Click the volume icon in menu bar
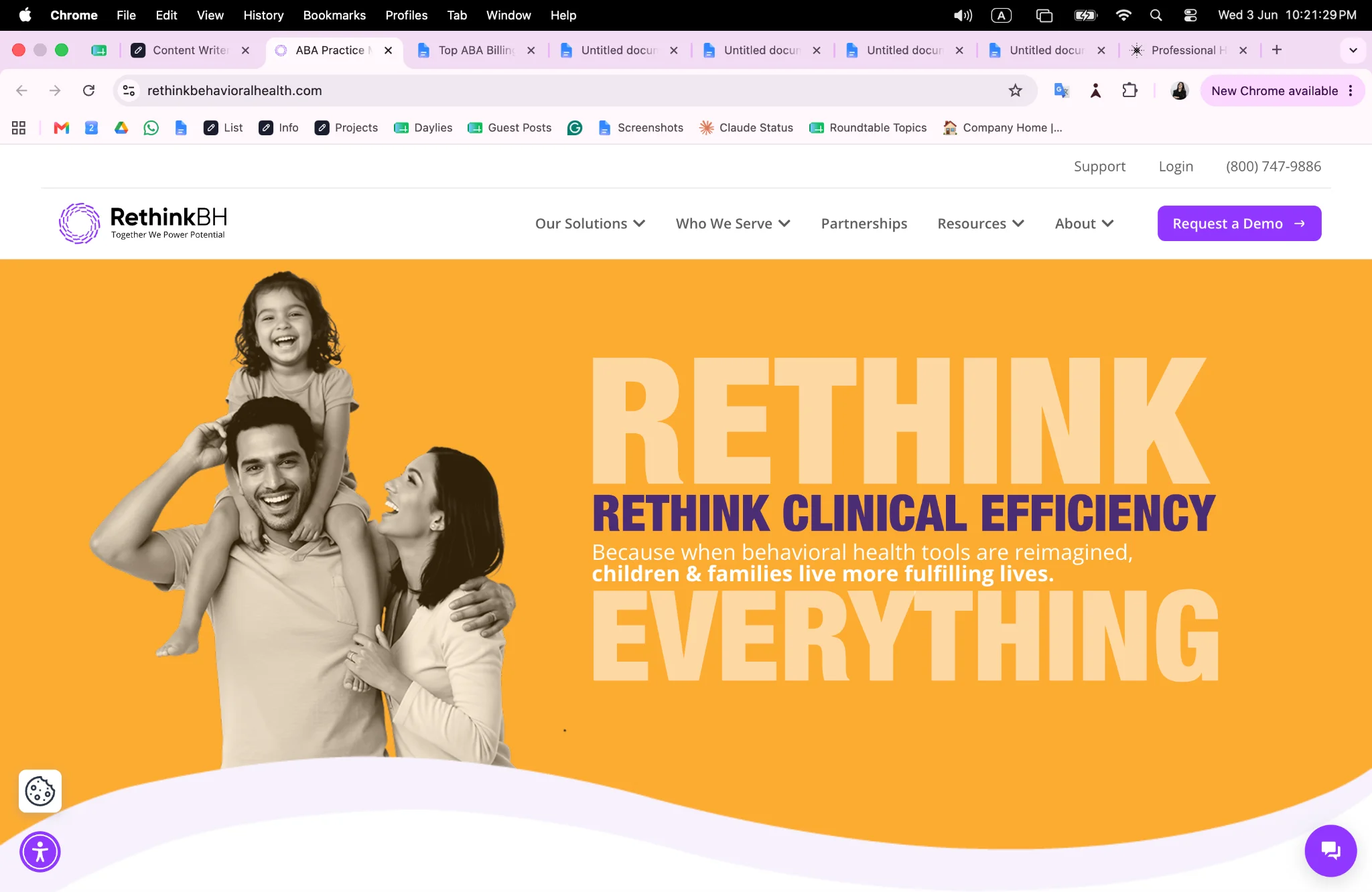 click(963, 15)
